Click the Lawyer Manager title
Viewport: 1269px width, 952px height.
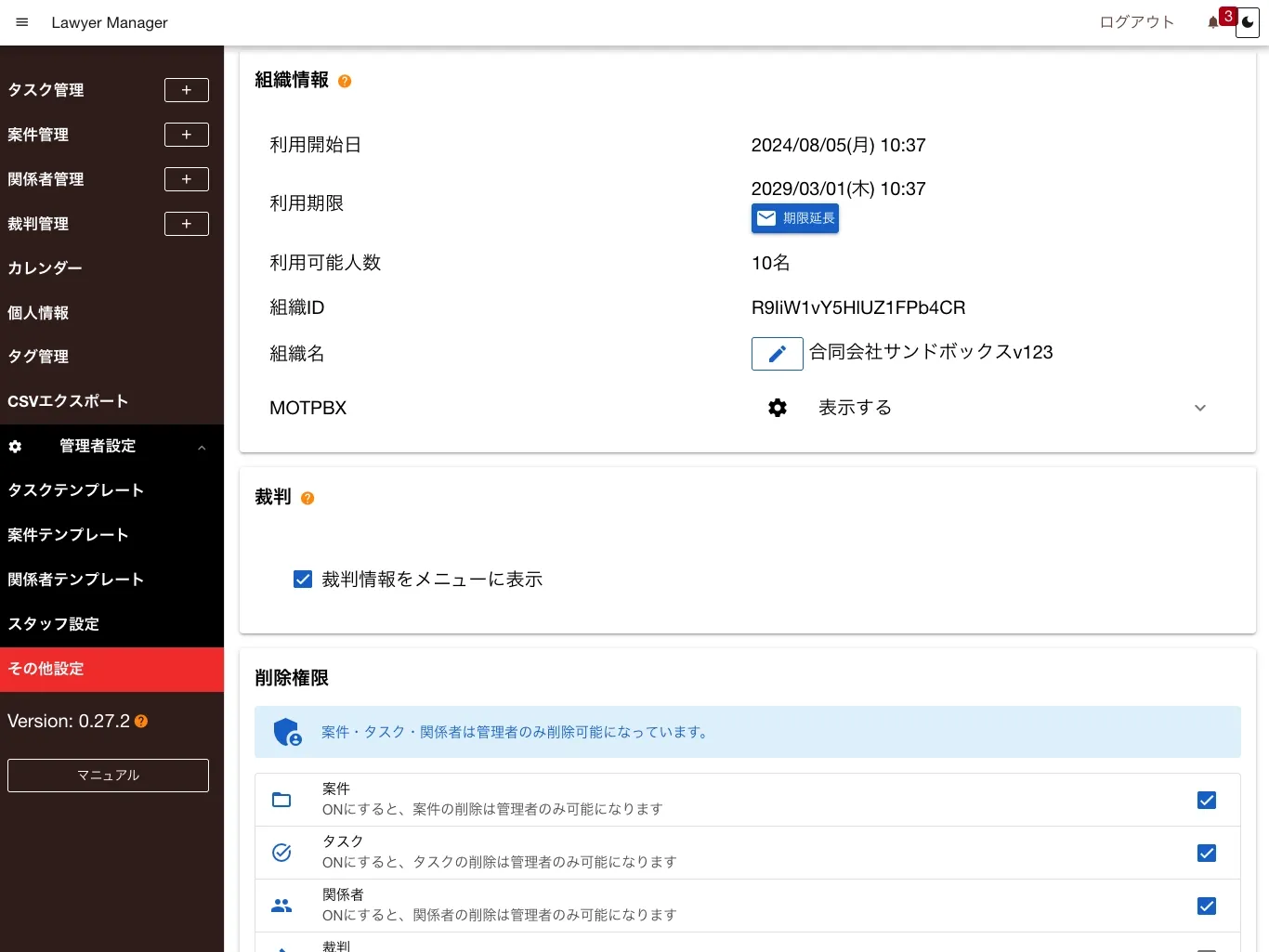coord(110,22)
